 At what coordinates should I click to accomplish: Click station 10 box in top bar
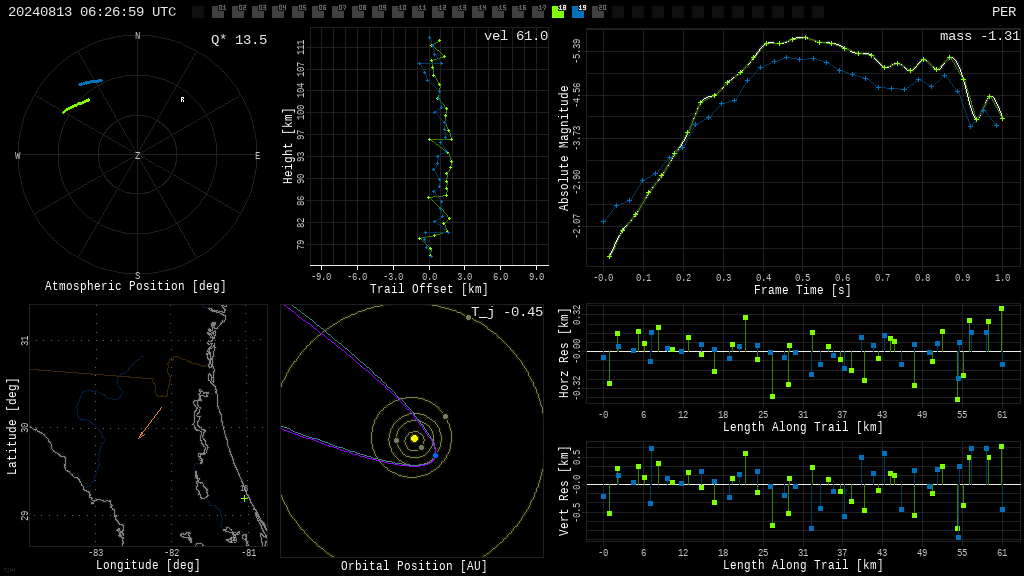[x=398, y=11]
